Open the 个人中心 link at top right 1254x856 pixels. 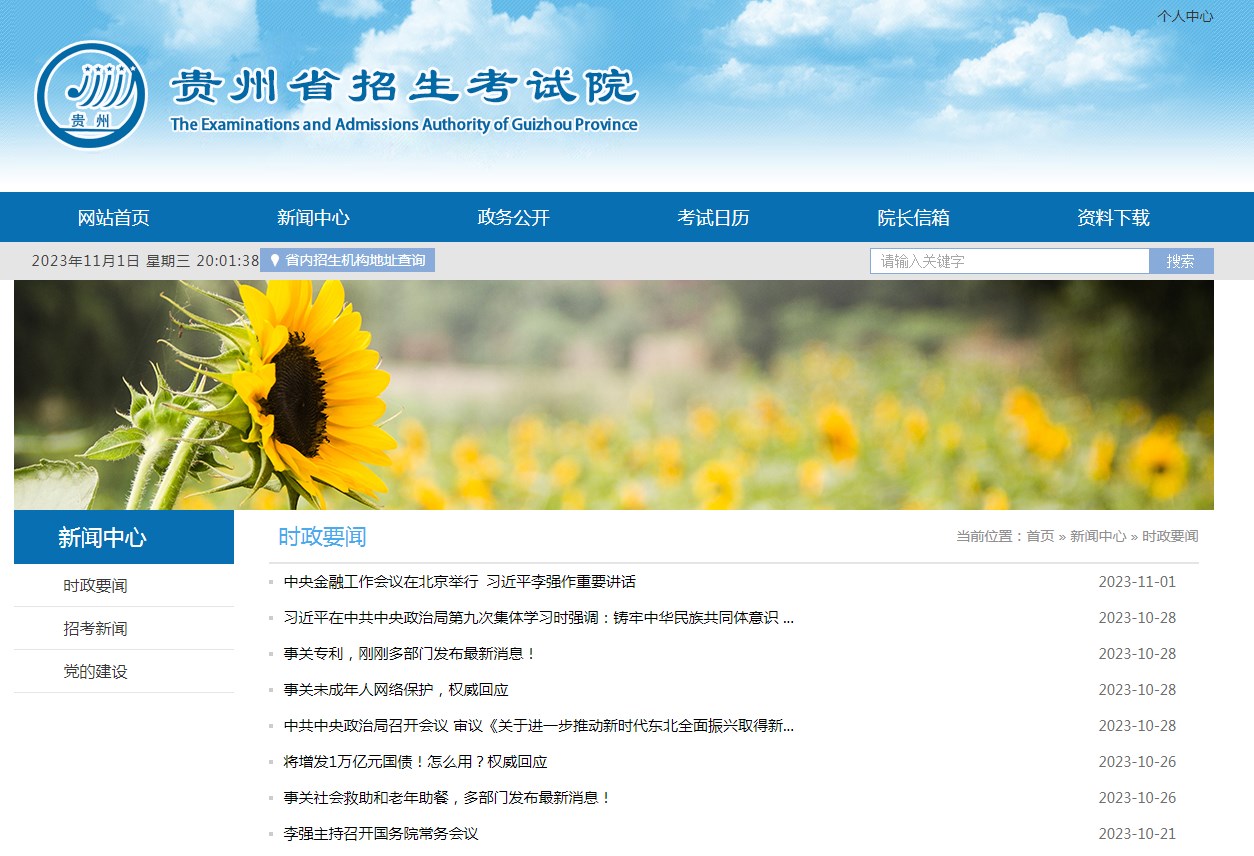(1186, 17)
